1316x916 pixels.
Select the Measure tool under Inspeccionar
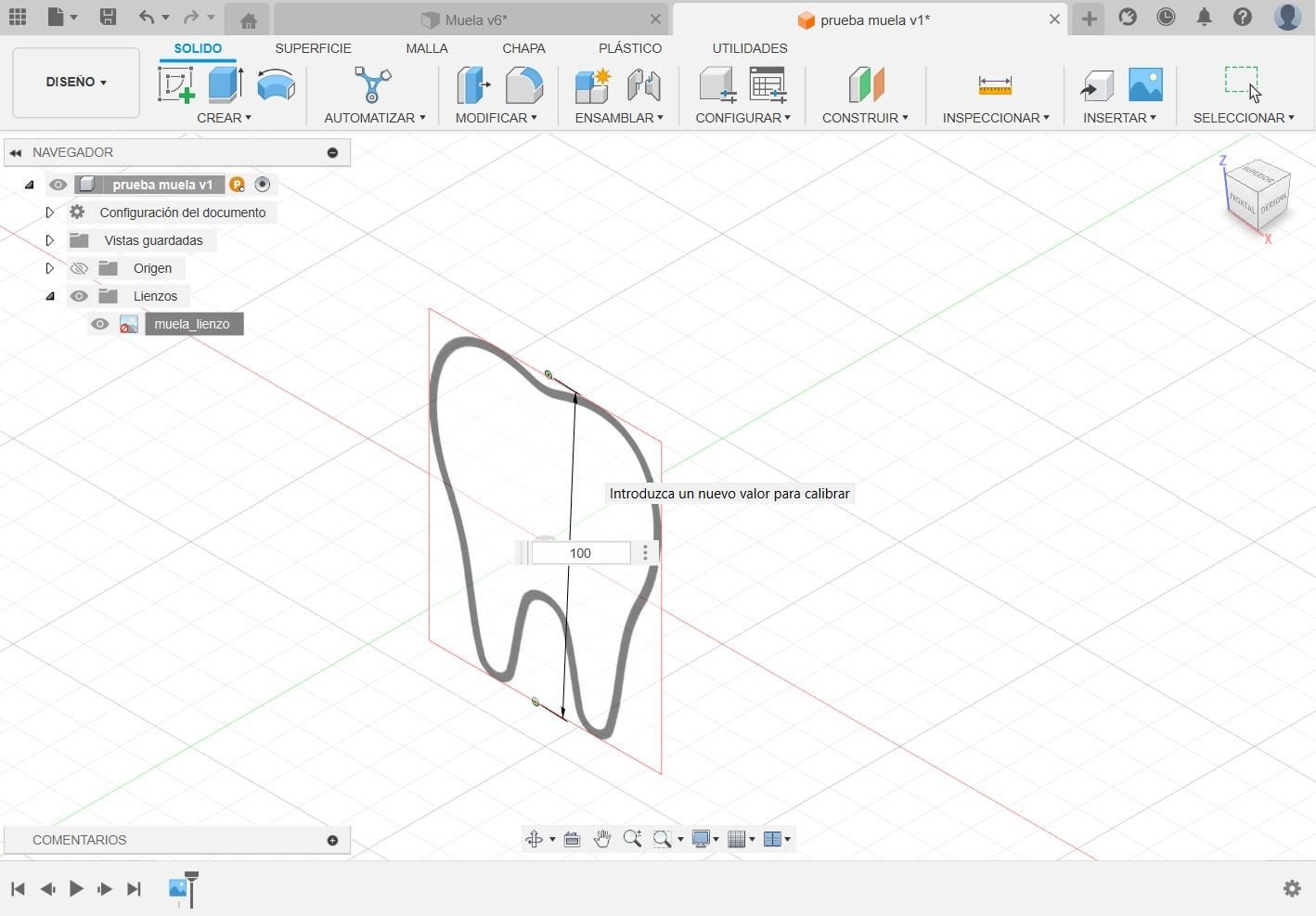995,85
